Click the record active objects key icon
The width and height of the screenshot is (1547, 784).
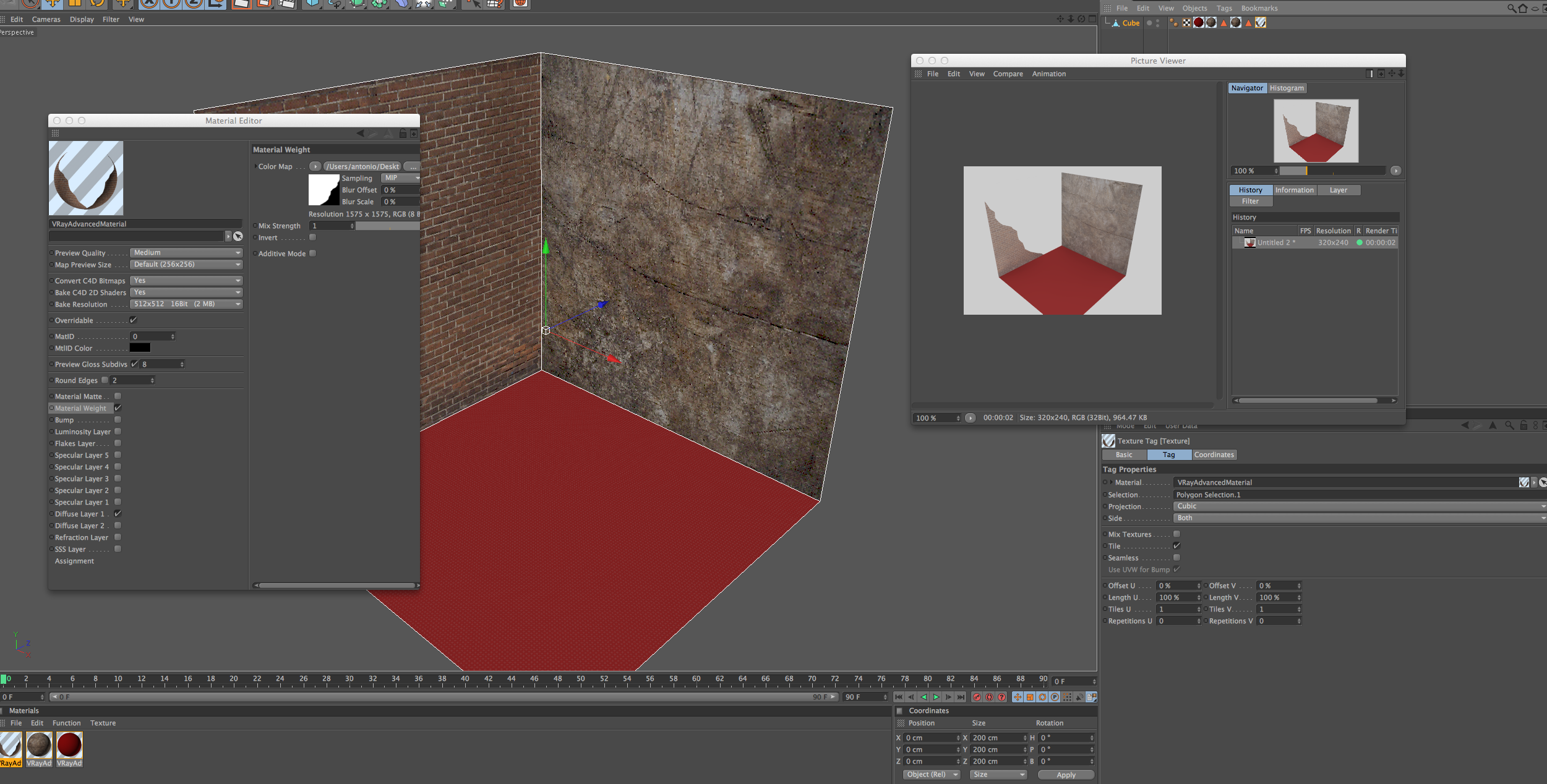977,697
